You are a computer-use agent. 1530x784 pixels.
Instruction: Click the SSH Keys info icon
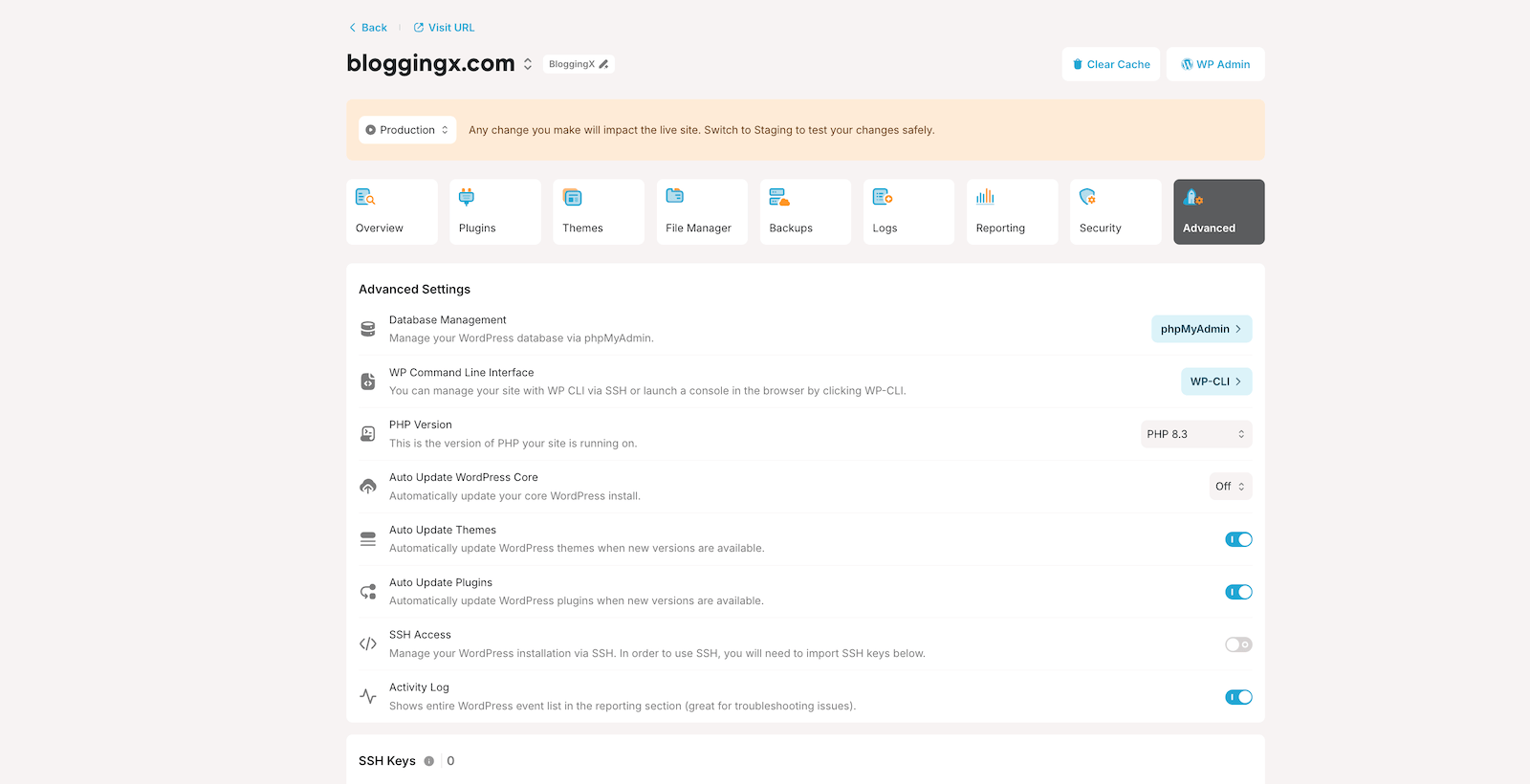pyautogui.click(x=429, y=761)
